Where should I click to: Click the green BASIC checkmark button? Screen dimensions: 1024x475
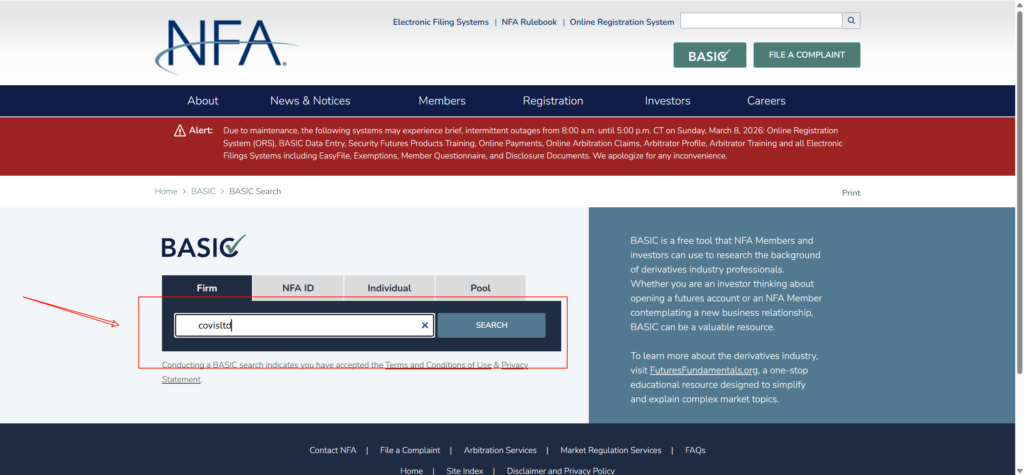click(709, 55)
